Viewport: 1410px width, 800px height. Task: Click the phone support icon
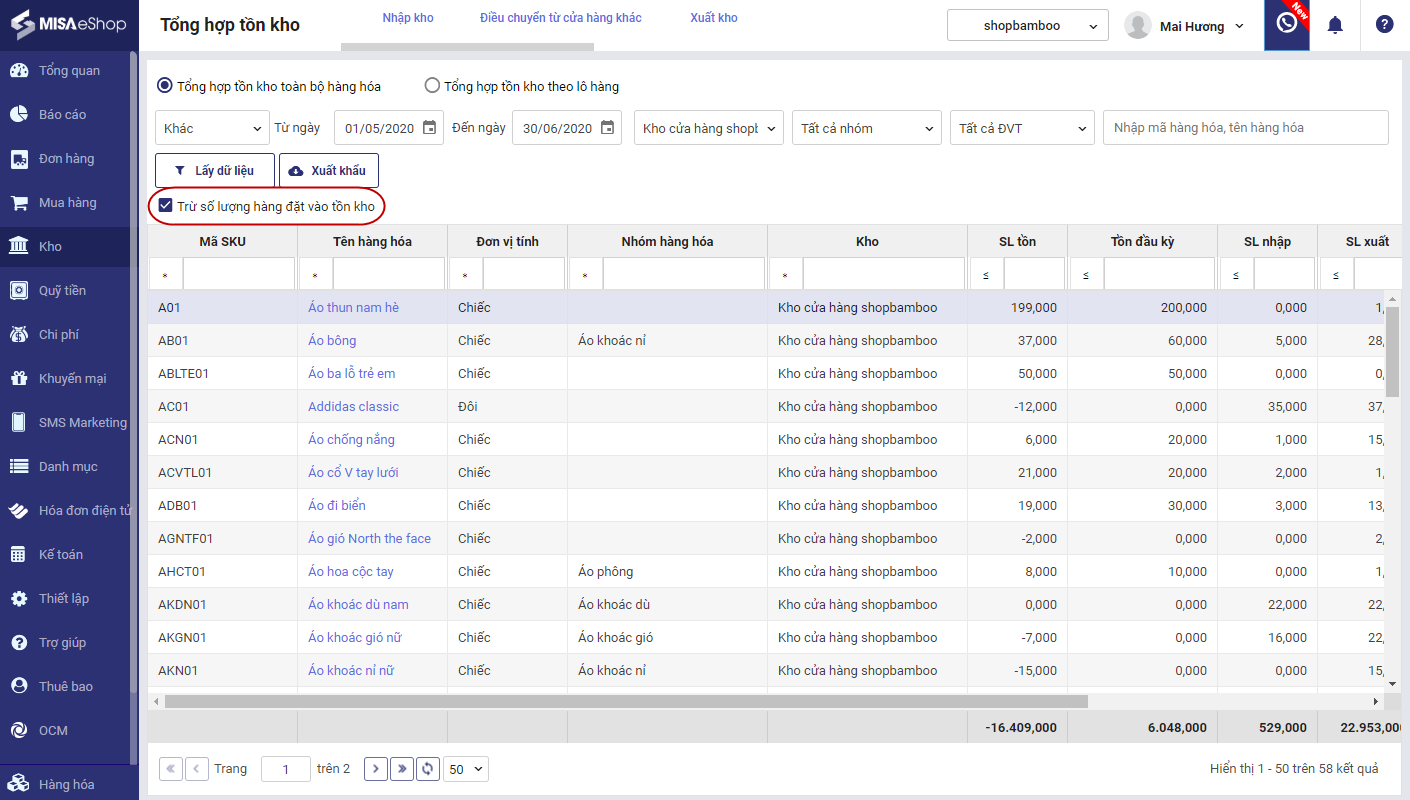pos(1286,24)
